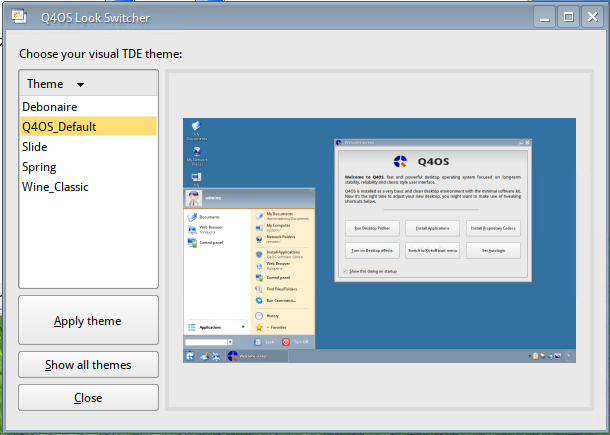Maximize the Look Switcher window
This screenshot has height=435, width=610.
point(568,17)
